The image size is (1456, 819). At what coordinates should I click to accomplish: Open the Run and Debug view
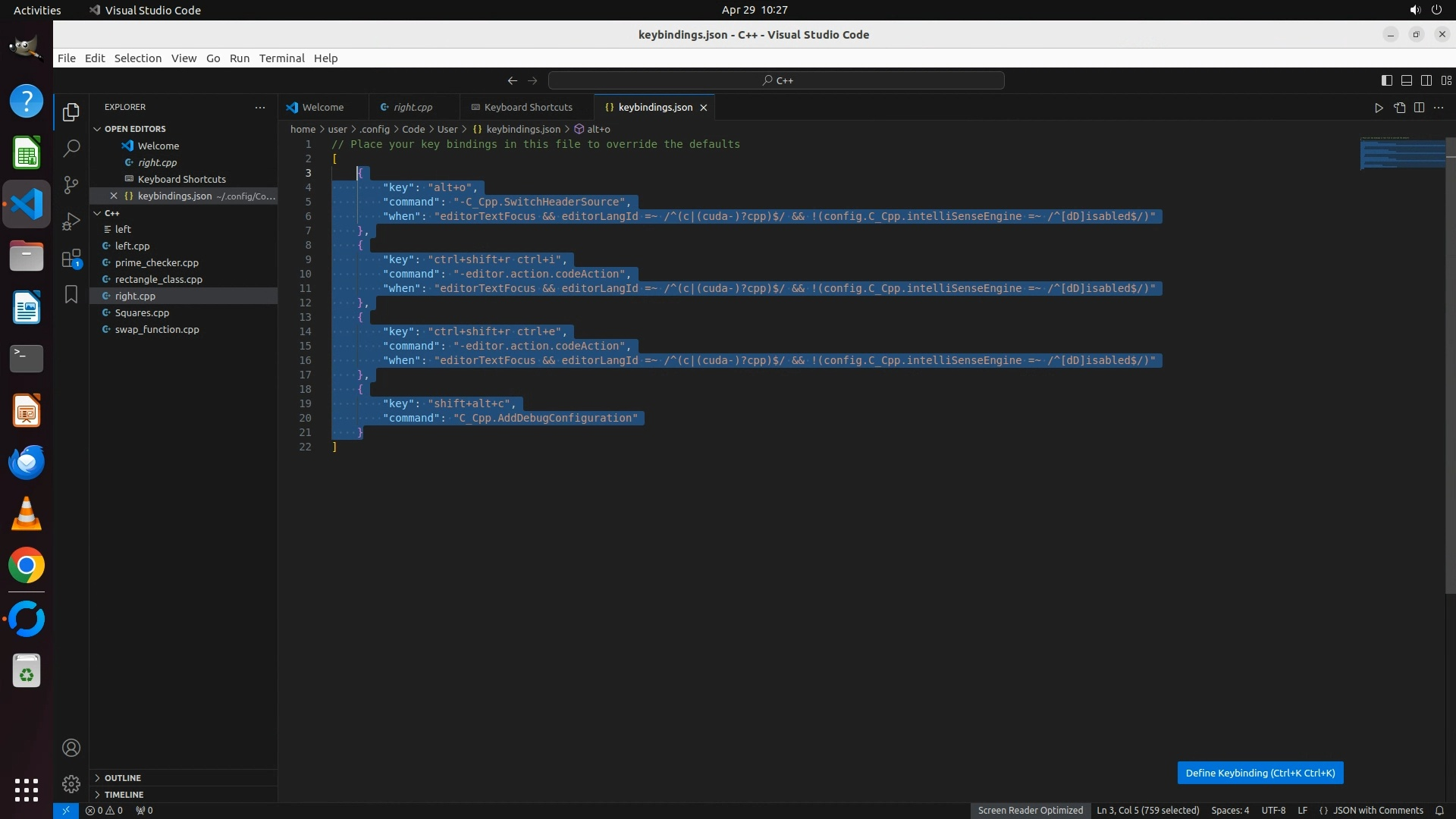click(71, 221)
